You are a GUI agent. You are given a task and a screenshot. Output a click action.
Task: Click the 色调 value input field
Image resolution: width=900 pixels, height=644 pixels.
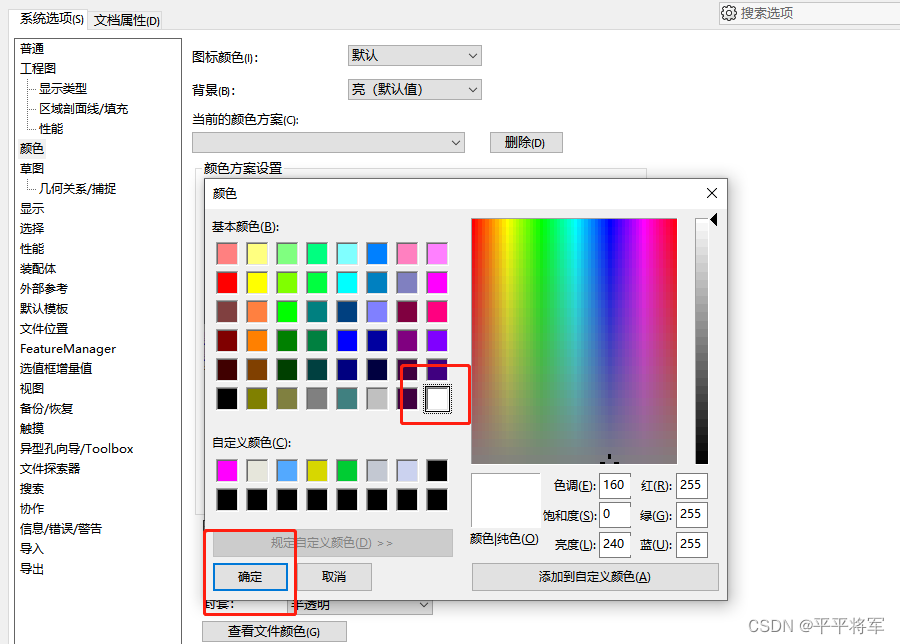(614, 485)
